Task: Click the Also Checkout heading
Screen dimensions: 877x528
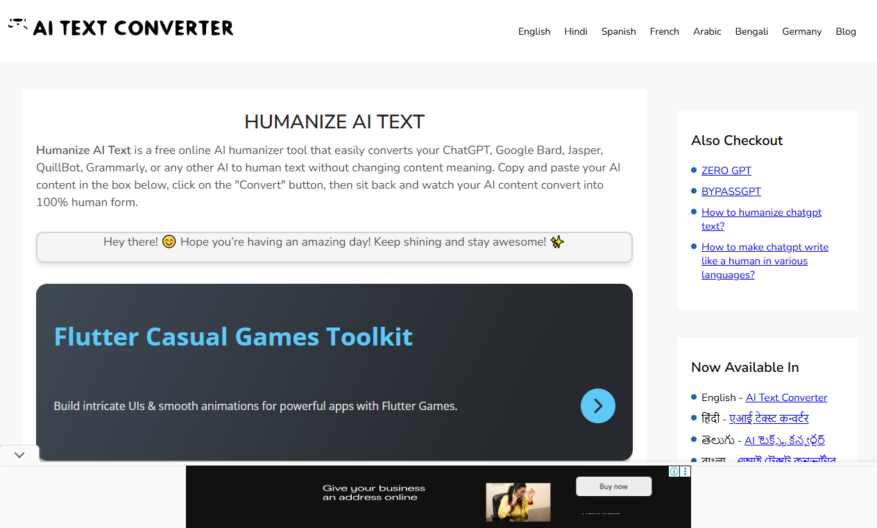Action: (x=737, y=140)
